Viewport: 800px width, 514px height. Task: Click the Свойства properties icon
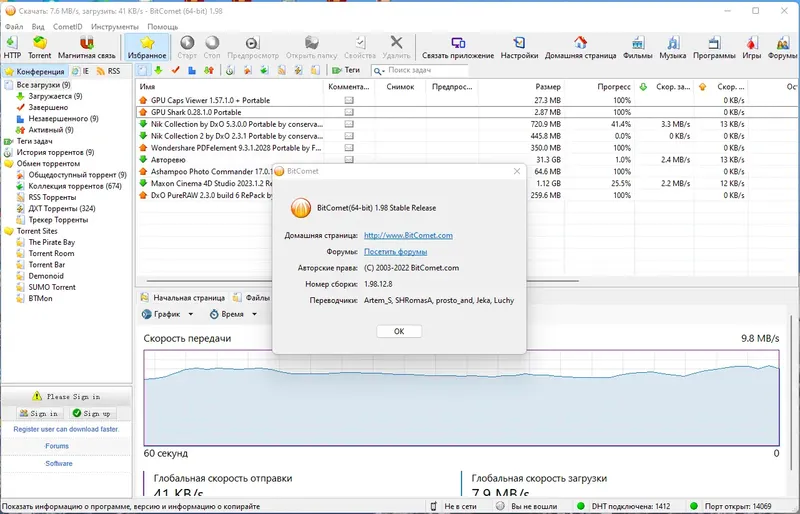360,47
